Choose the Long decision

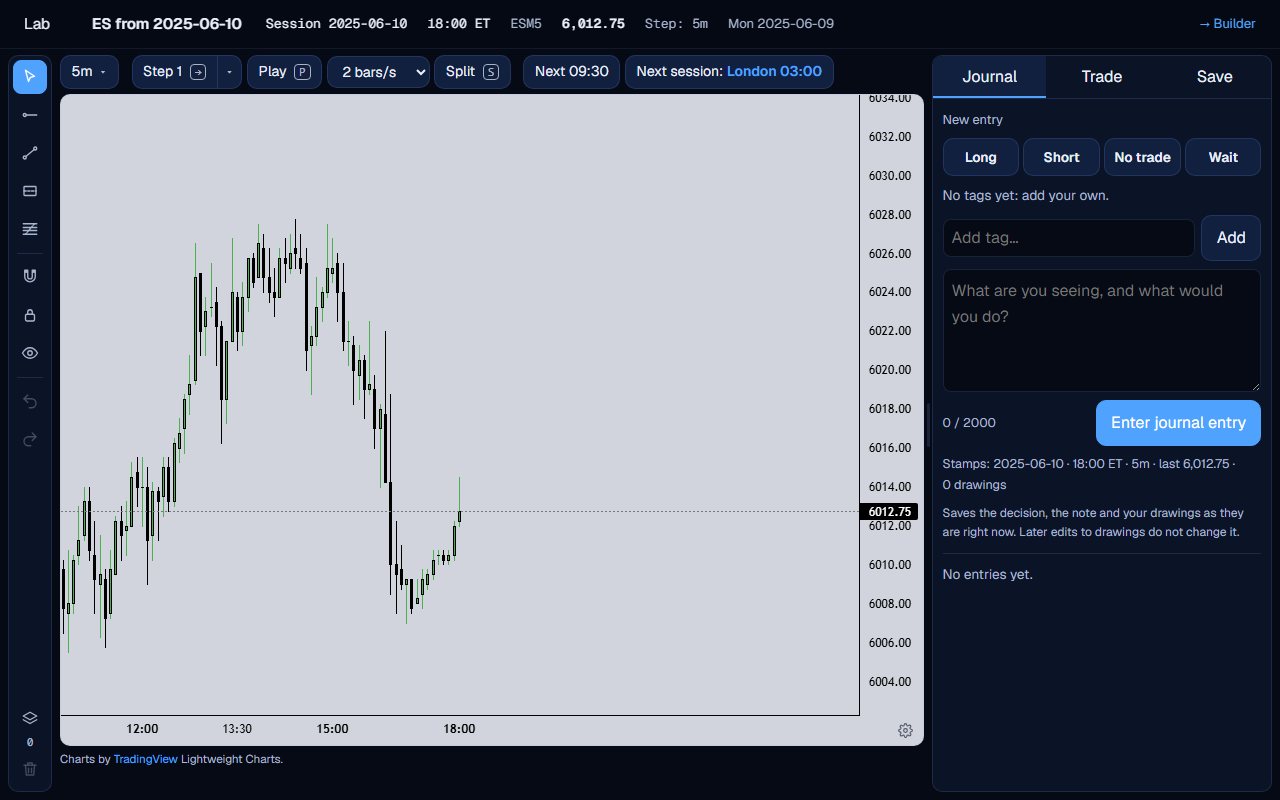click(981, 157)
